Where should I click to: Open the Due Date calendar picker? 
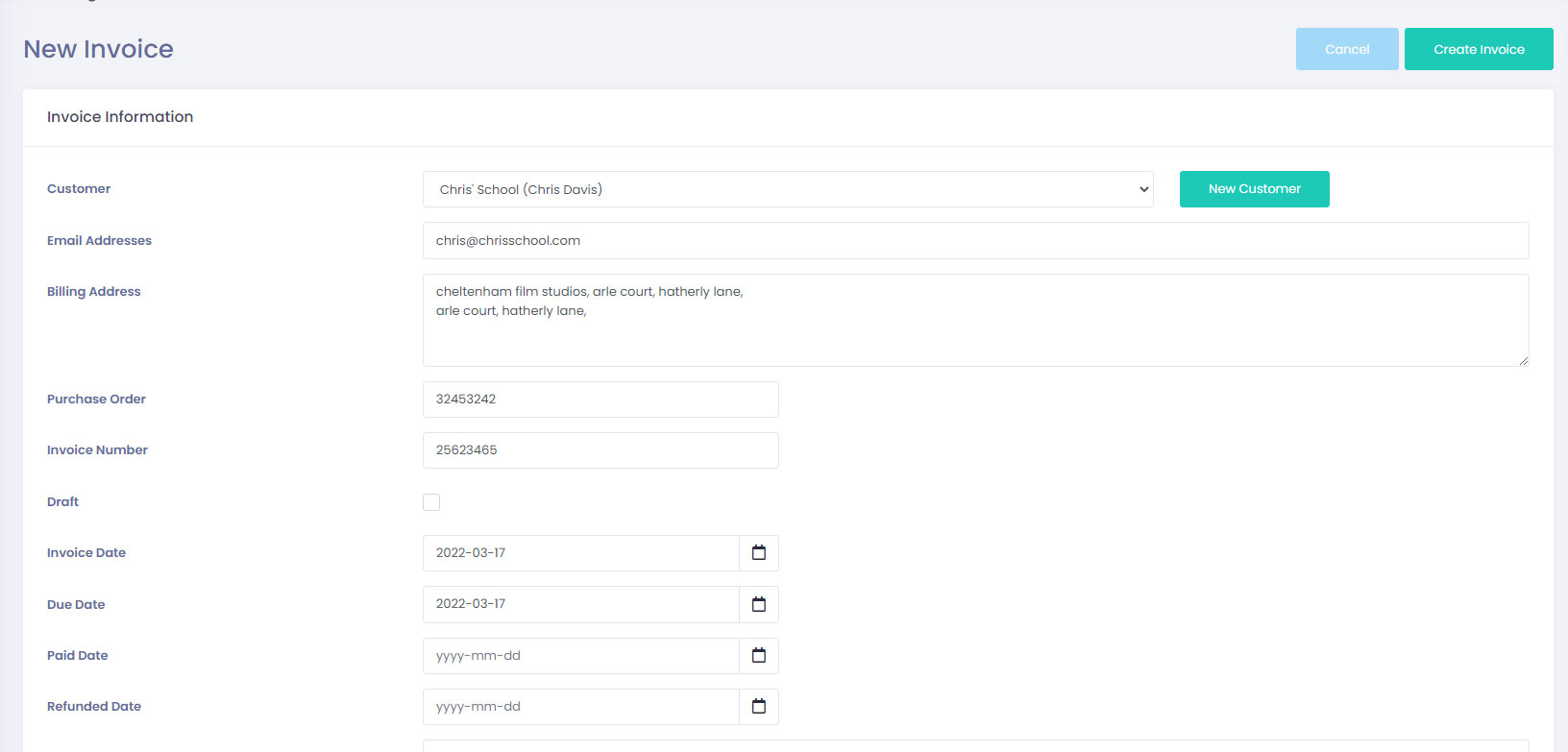pos(759,604)
